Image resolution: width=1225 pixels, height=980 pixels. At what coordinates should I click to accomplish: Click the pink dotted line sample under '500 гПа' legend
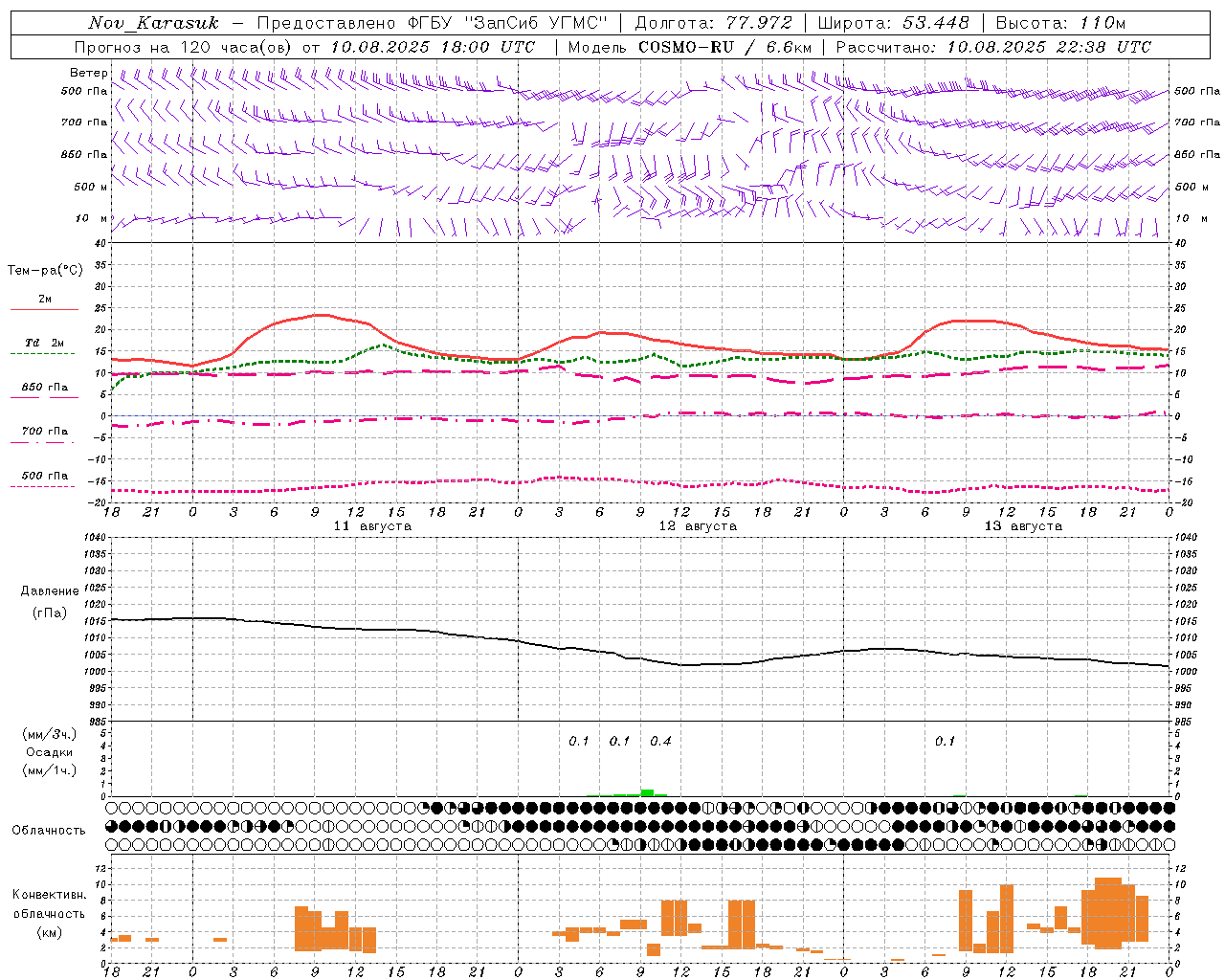[43, 486]
